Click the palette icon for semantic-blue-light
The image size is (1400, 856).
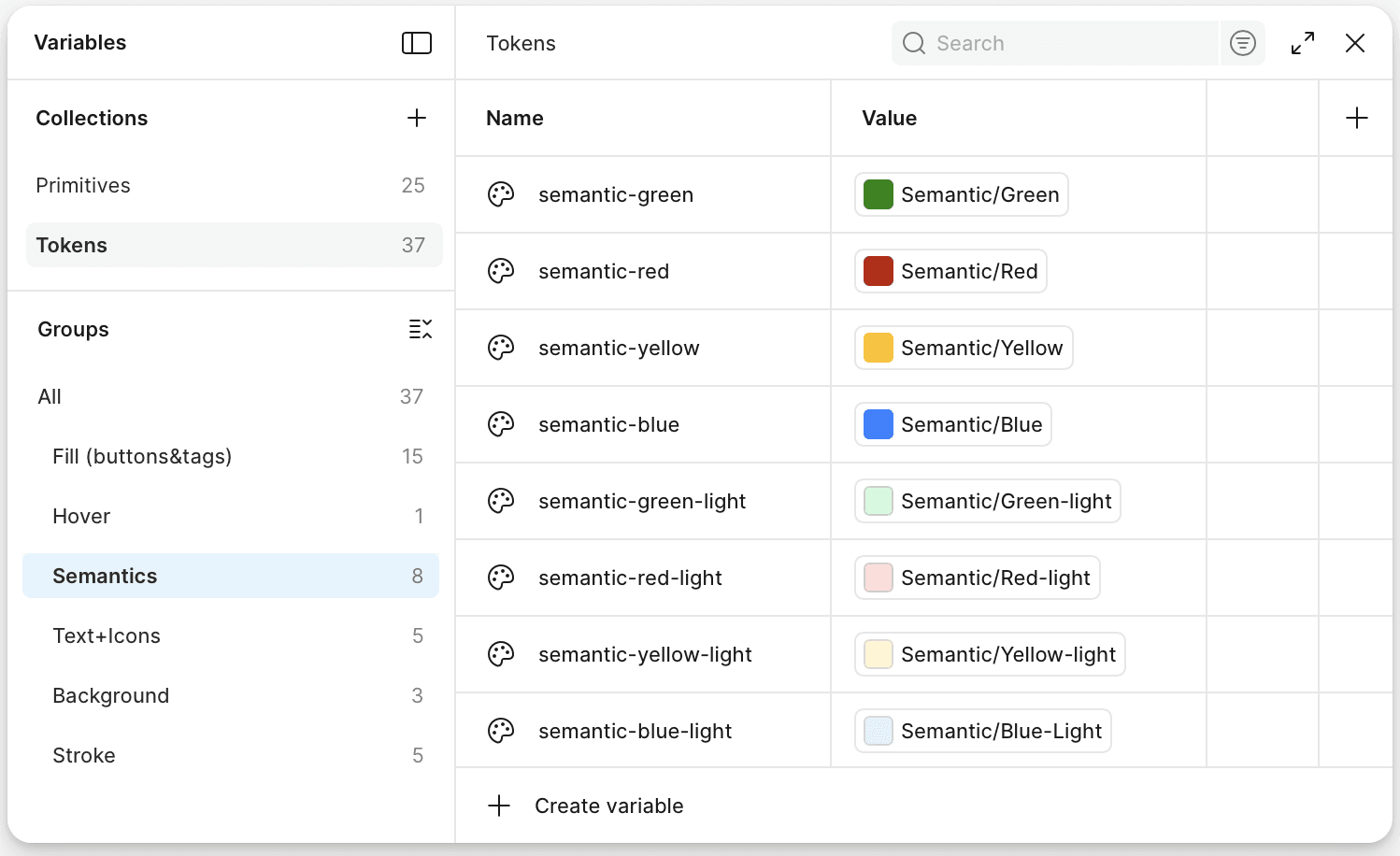pyautogui.click(x=501, y=731)
